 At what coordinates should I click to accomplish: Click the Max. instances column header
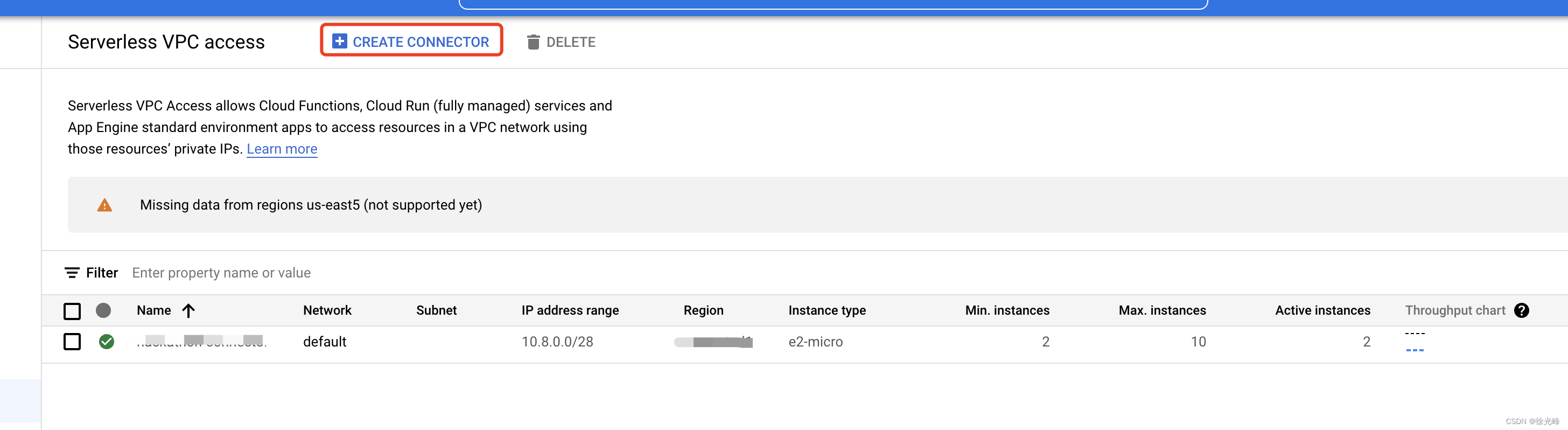[1162, 310]
